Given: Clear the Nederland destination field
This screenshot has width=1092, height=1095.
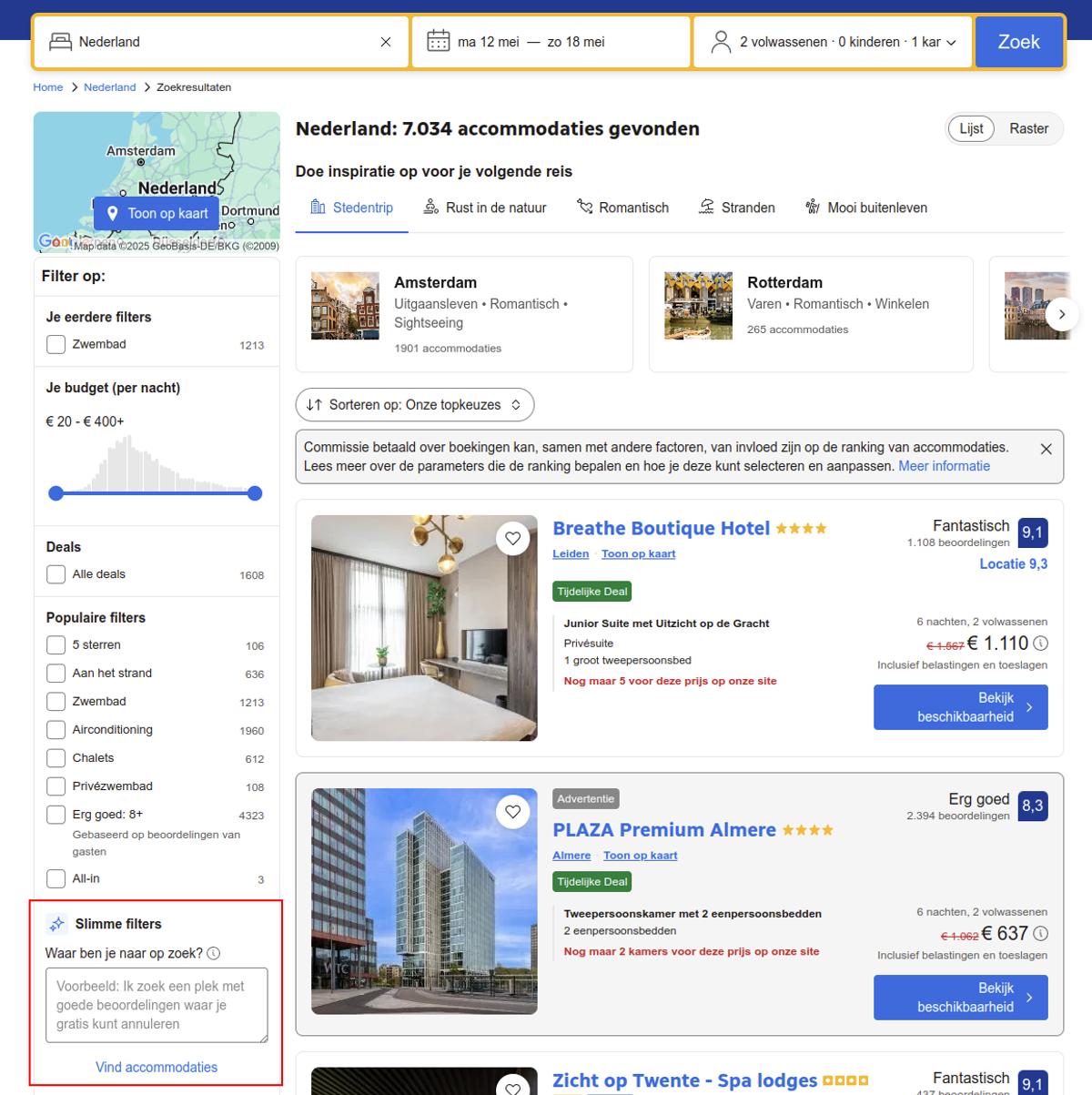Looking at the screenshot, I should point(386,42).
